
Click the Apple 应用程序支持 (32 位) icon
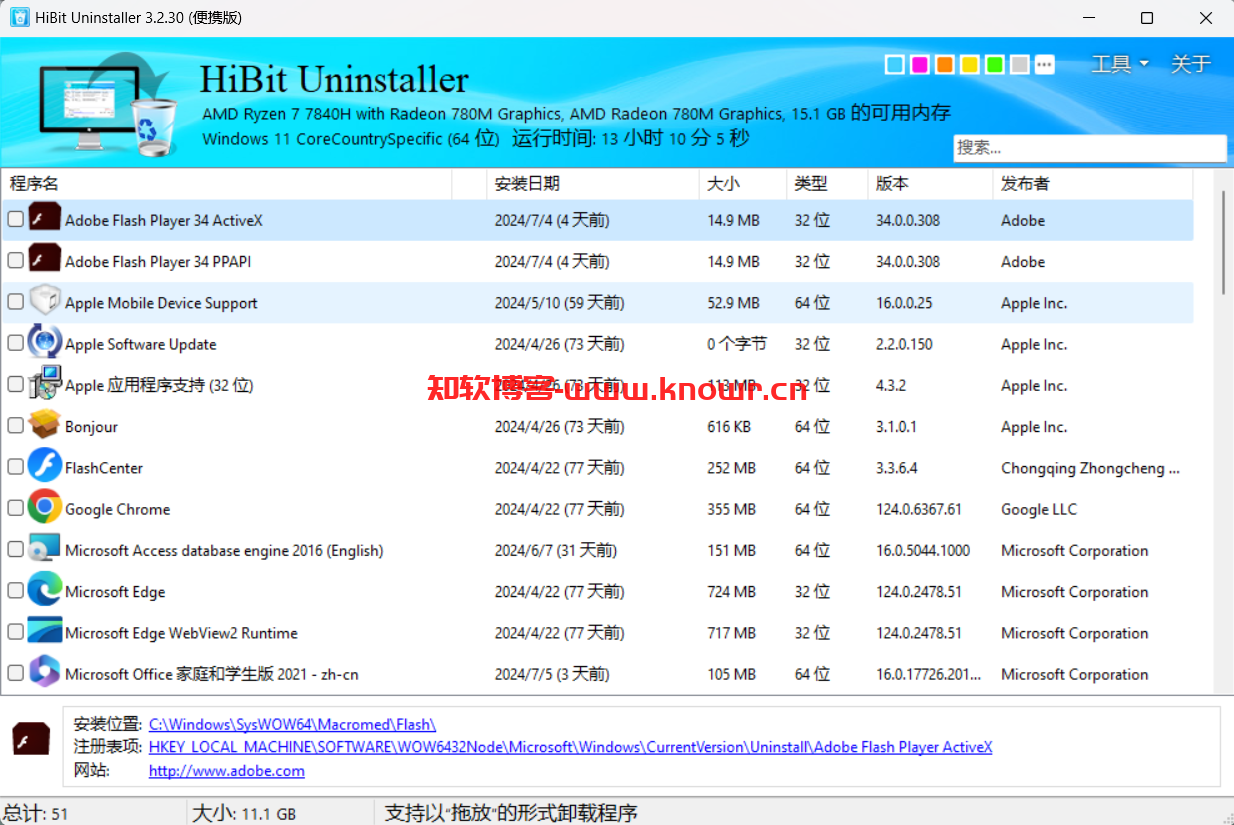pyautogui.click(x=45, y=384)
